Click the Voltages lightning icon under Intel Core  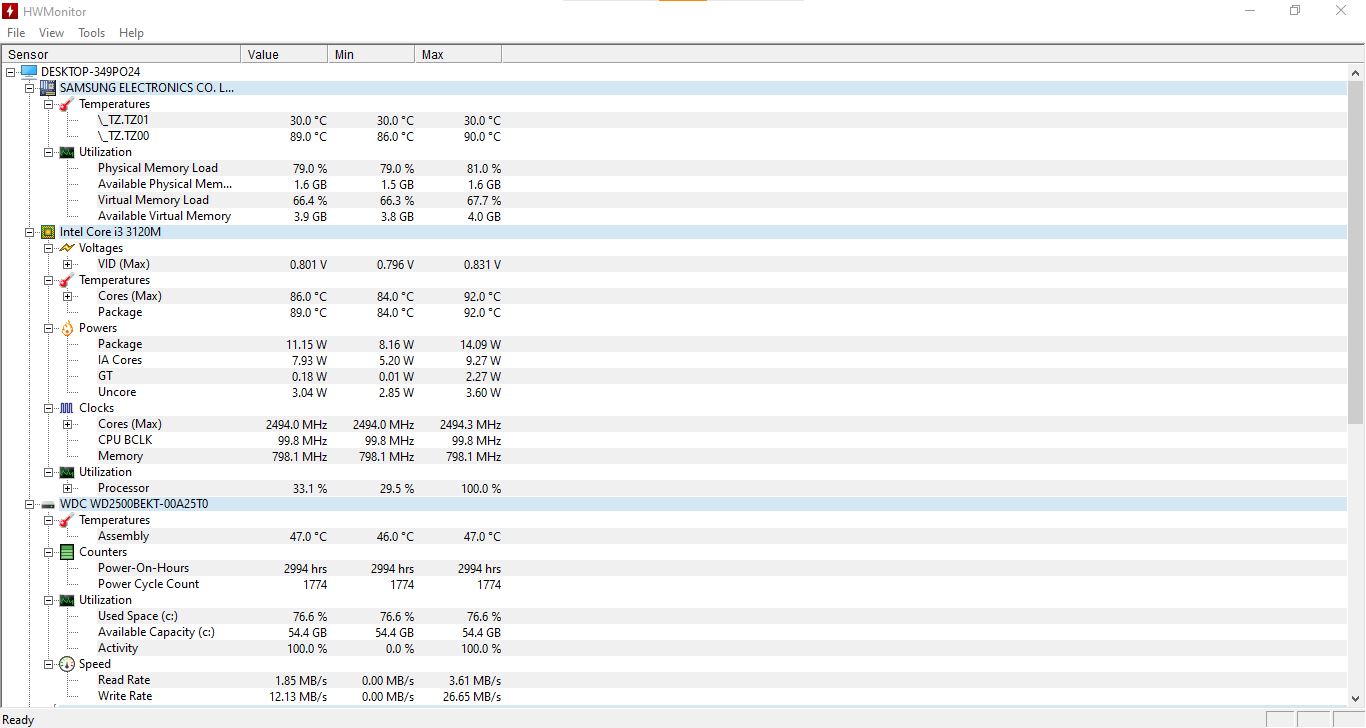(66, 248)
